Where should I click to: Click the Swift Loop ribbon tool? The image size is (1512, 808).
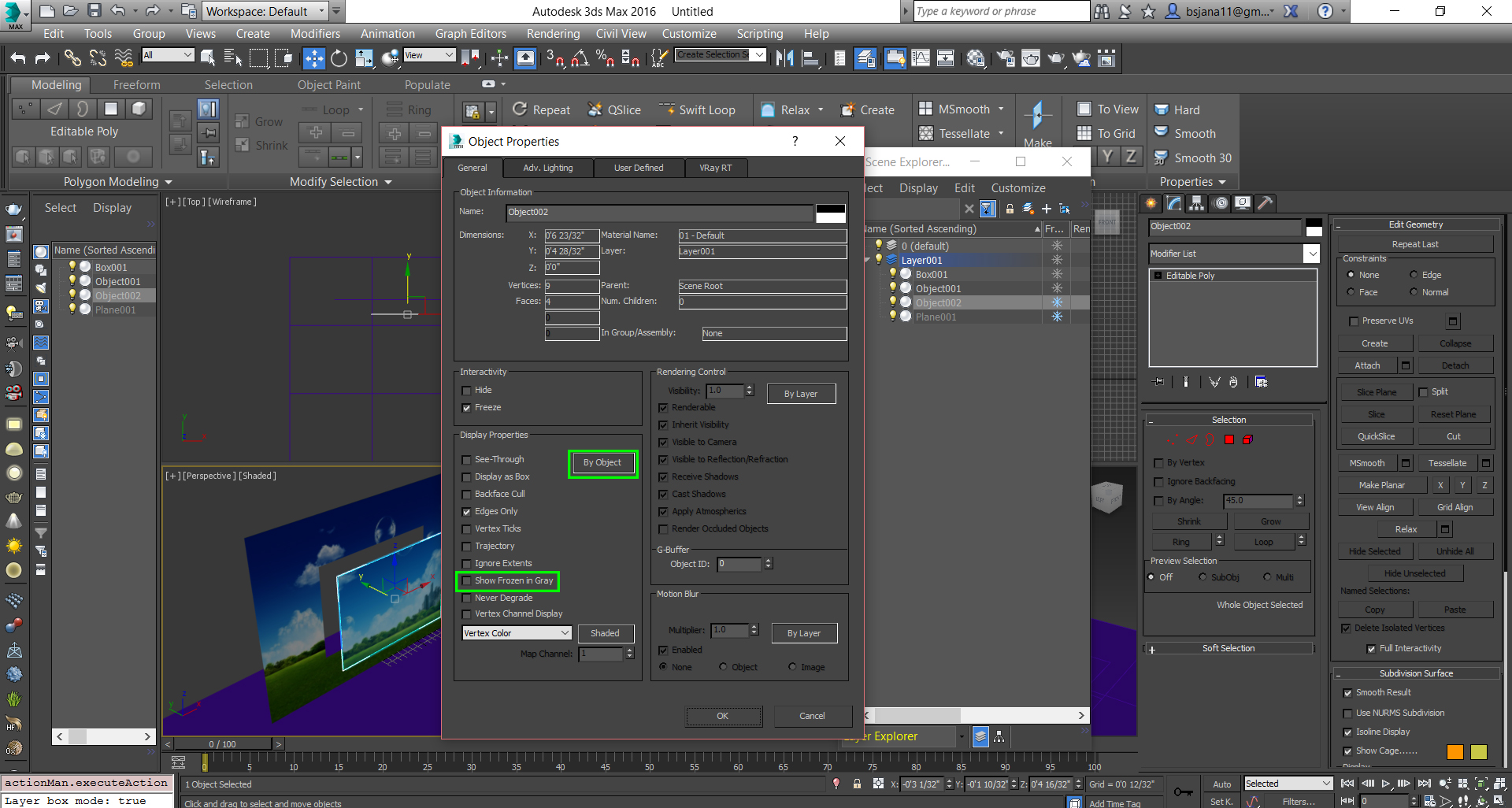click(x=698, y=110)
